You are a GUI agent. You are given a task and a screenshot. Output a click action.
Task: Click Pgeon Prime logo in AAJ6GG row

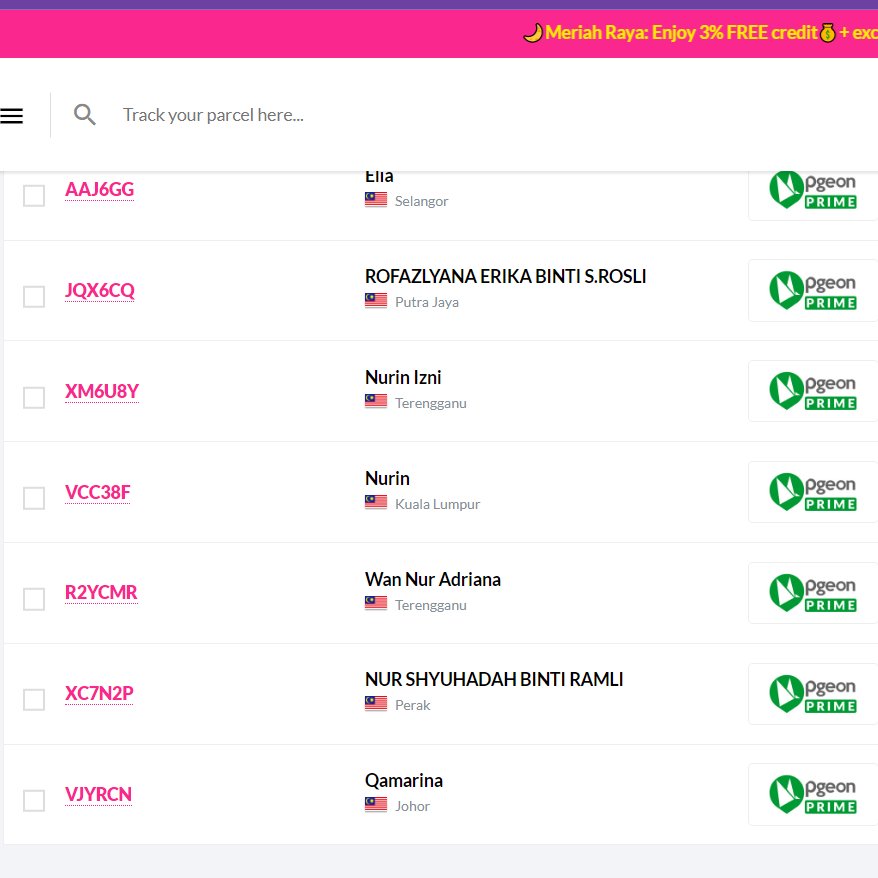coord(812,190)
